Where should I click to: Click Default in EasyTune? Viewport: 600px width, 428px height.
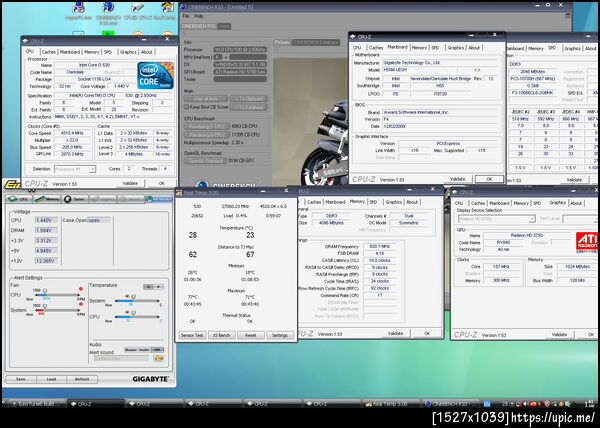point(82,379)
